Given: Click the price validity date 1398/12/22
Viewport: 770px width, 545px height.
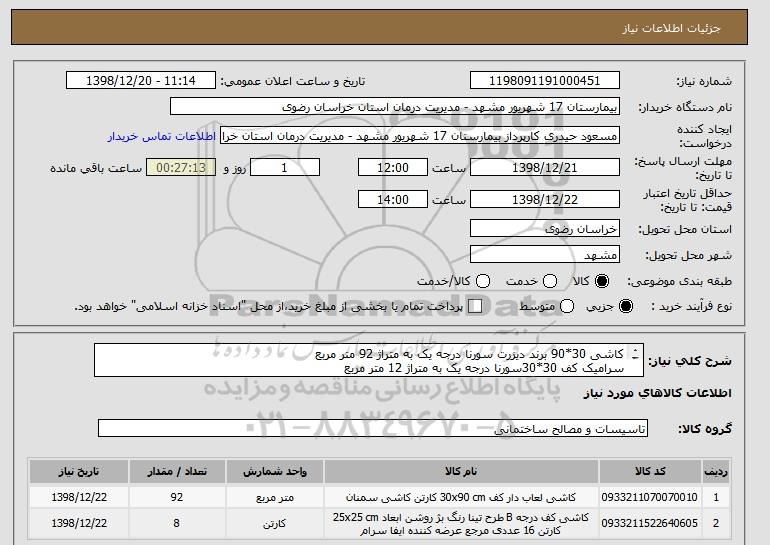Looking at the screenshot, I should [545, 199].
